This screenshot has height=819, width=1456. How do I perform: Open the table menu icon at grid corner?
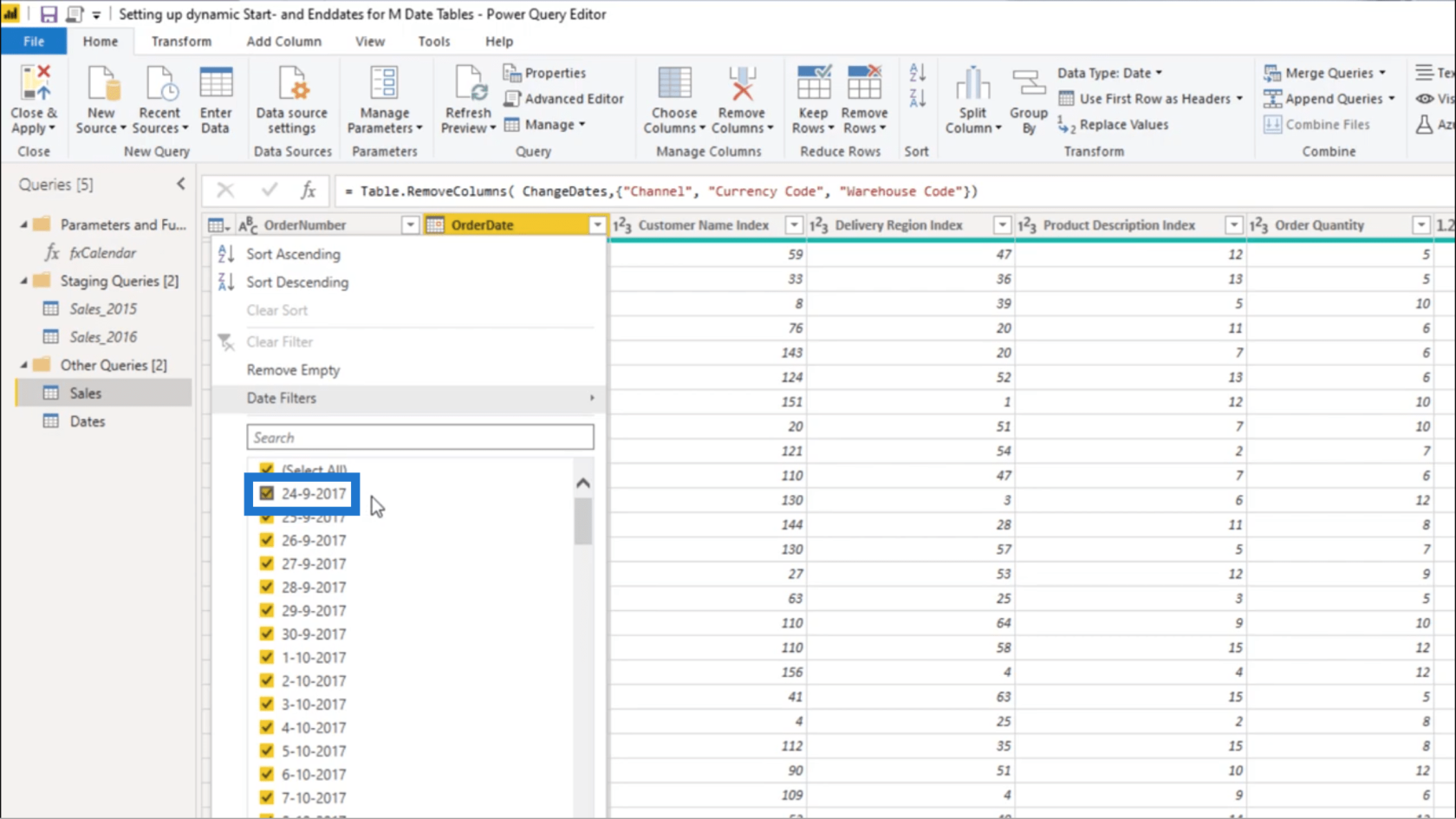click(218, 225)
